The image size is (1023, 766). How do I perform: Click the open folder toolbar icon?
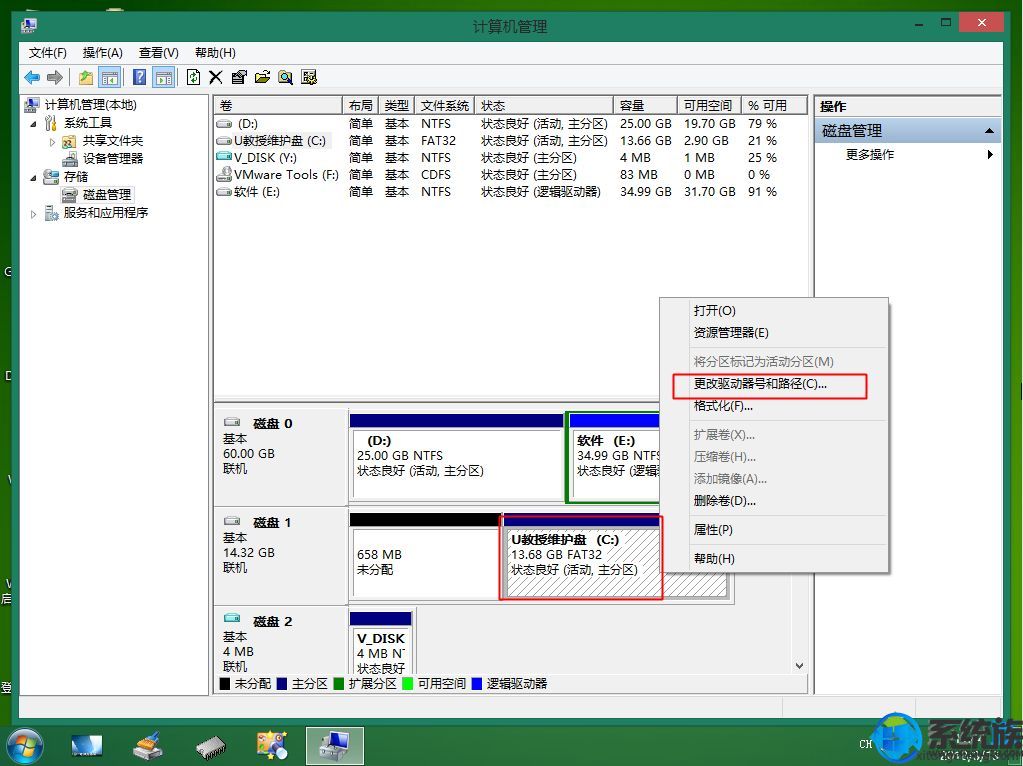(262, 78)
